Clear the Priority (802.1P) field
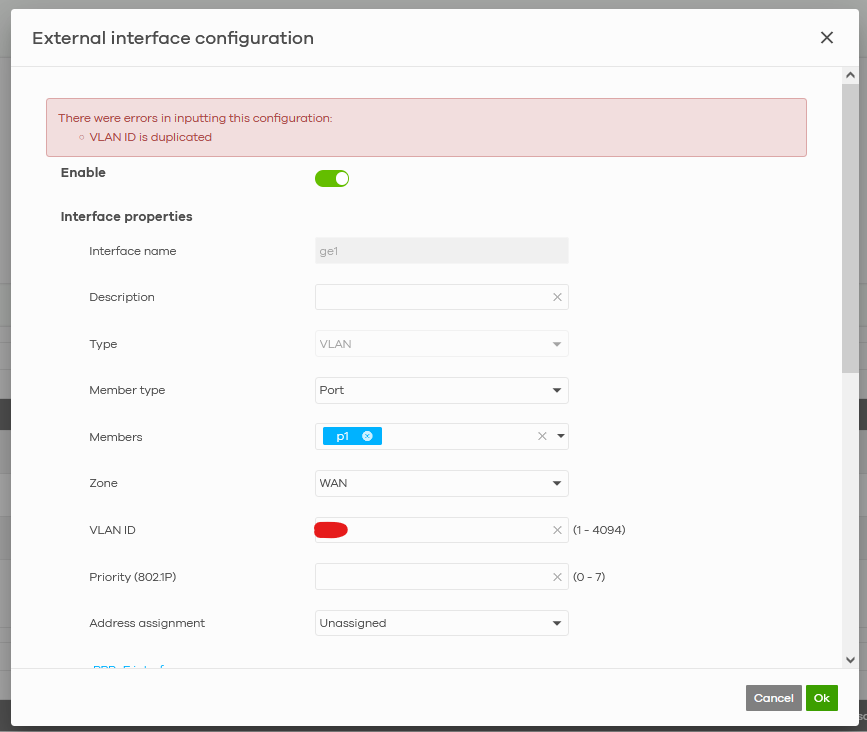This screenshot has height=732, width=867. pos(557,577)
